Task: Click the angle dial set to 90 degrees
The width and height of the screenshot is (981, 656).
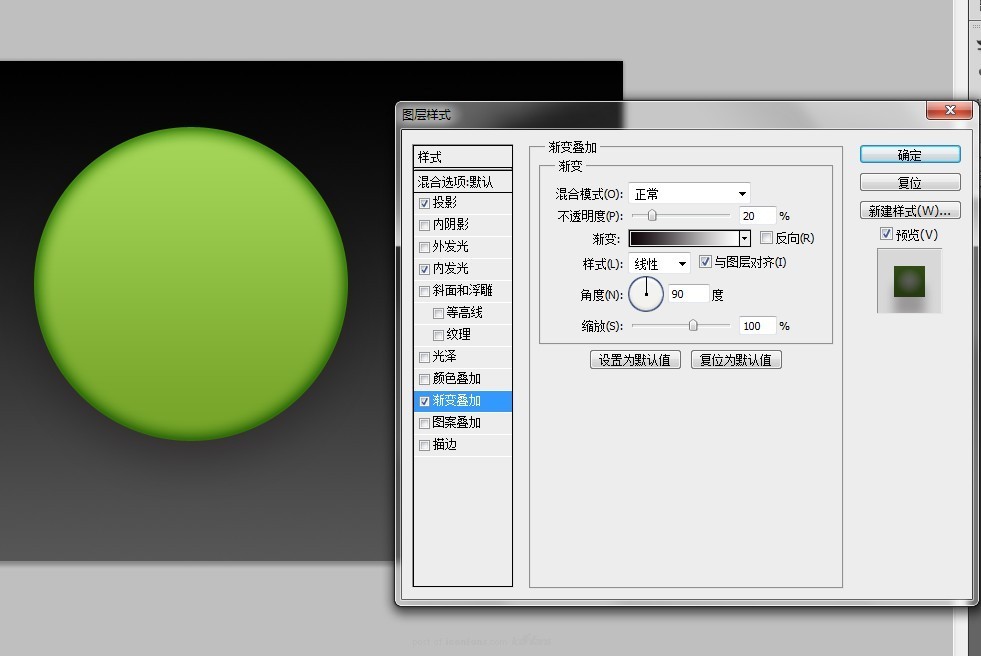Action: (x=647, y=294)
